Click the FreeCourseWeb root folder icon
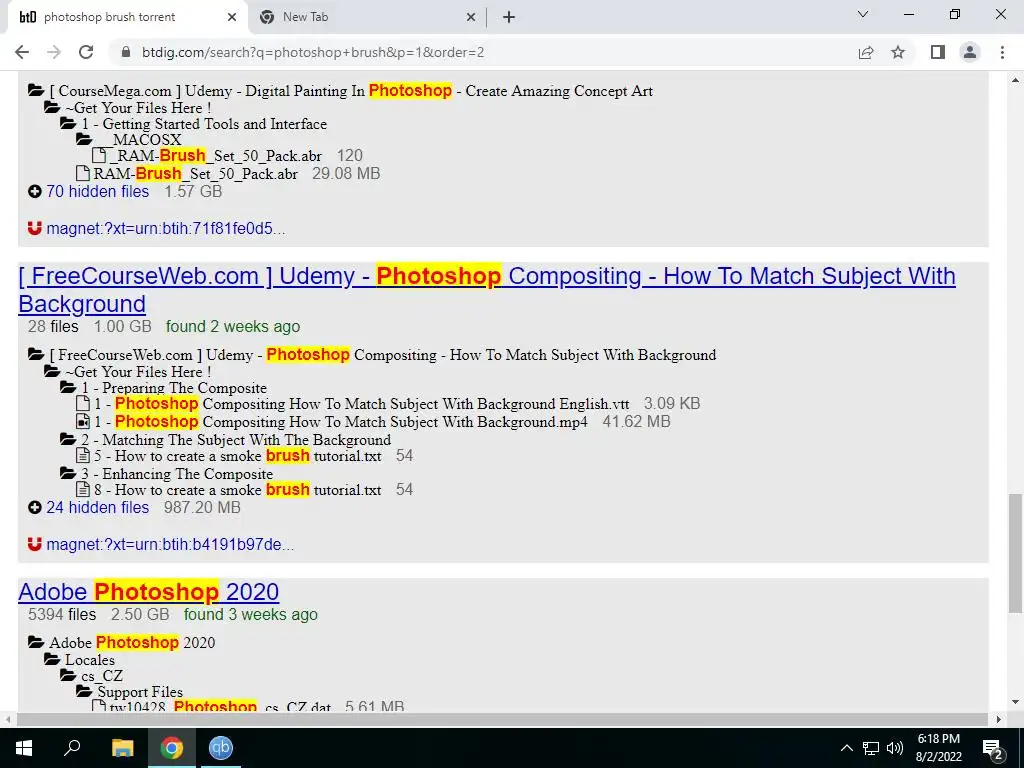The width and height of the screenshot is (1024, 768). pos(36,354)
